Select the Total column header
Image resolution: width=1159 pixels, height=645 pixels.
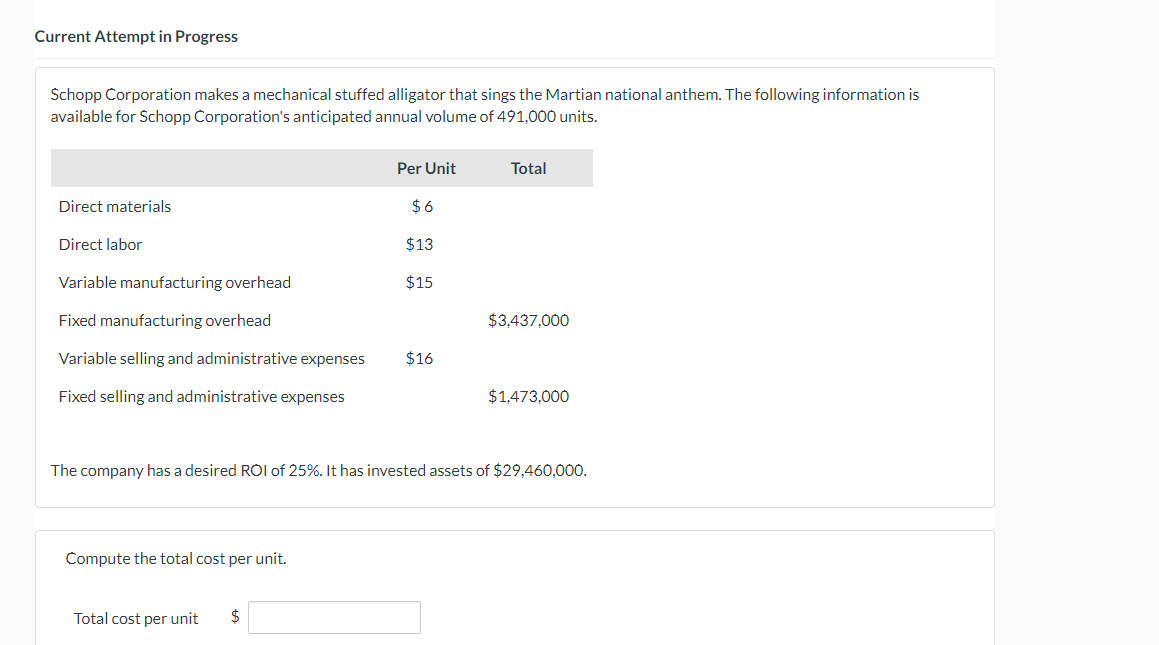point(528,168)
